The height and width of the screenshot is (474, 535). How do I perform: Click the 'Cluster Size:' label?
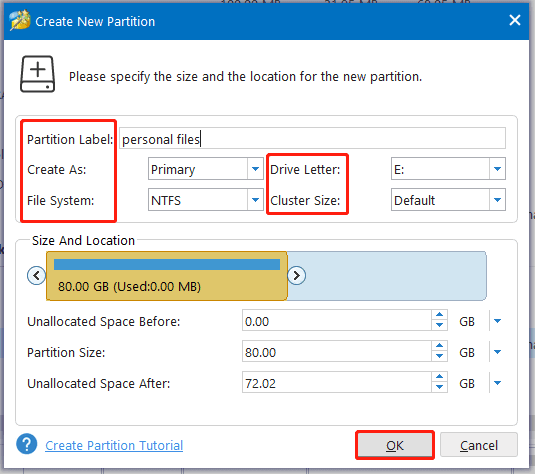[305, 200]
